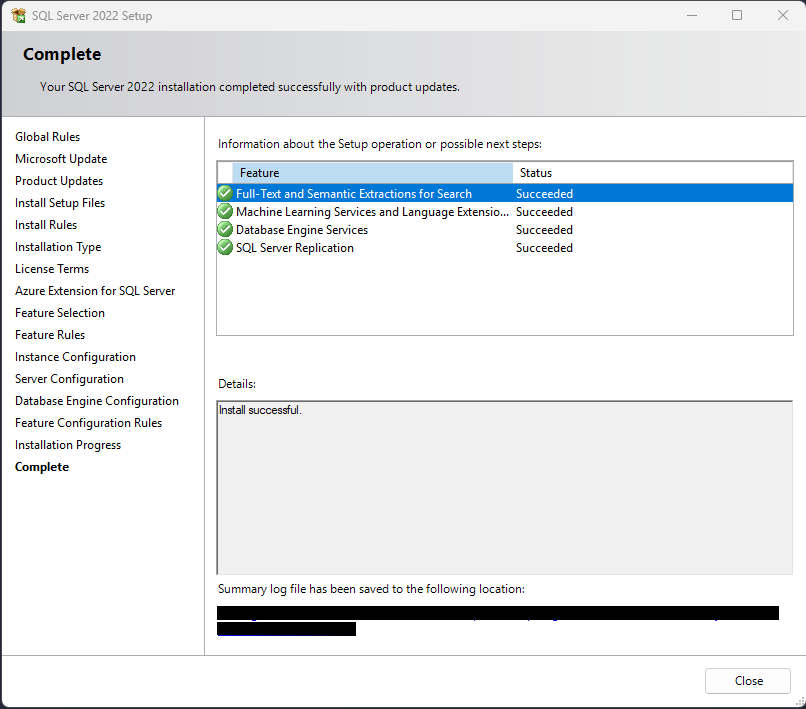Sort by the Feature column header
Viewport: 806px width, 709px height.
[372, 173]
